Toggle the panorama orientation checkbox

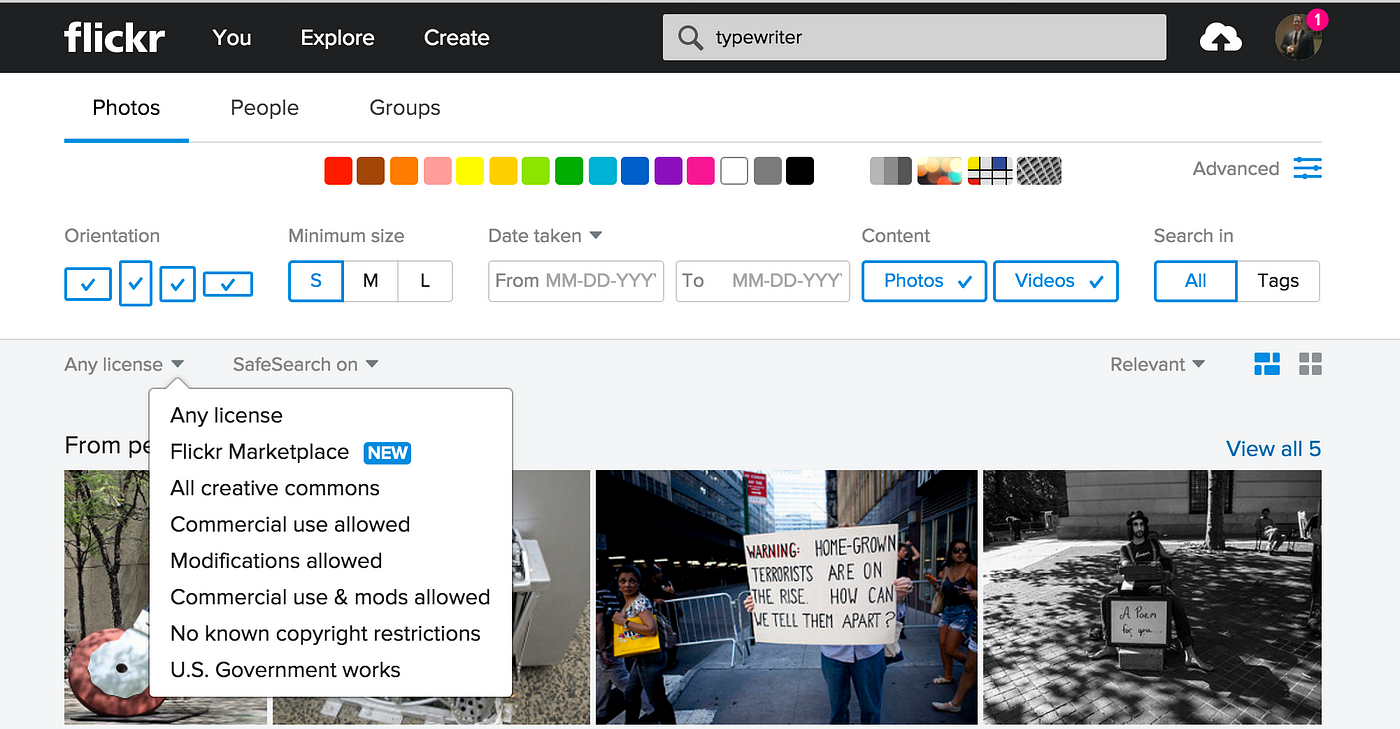228,284
